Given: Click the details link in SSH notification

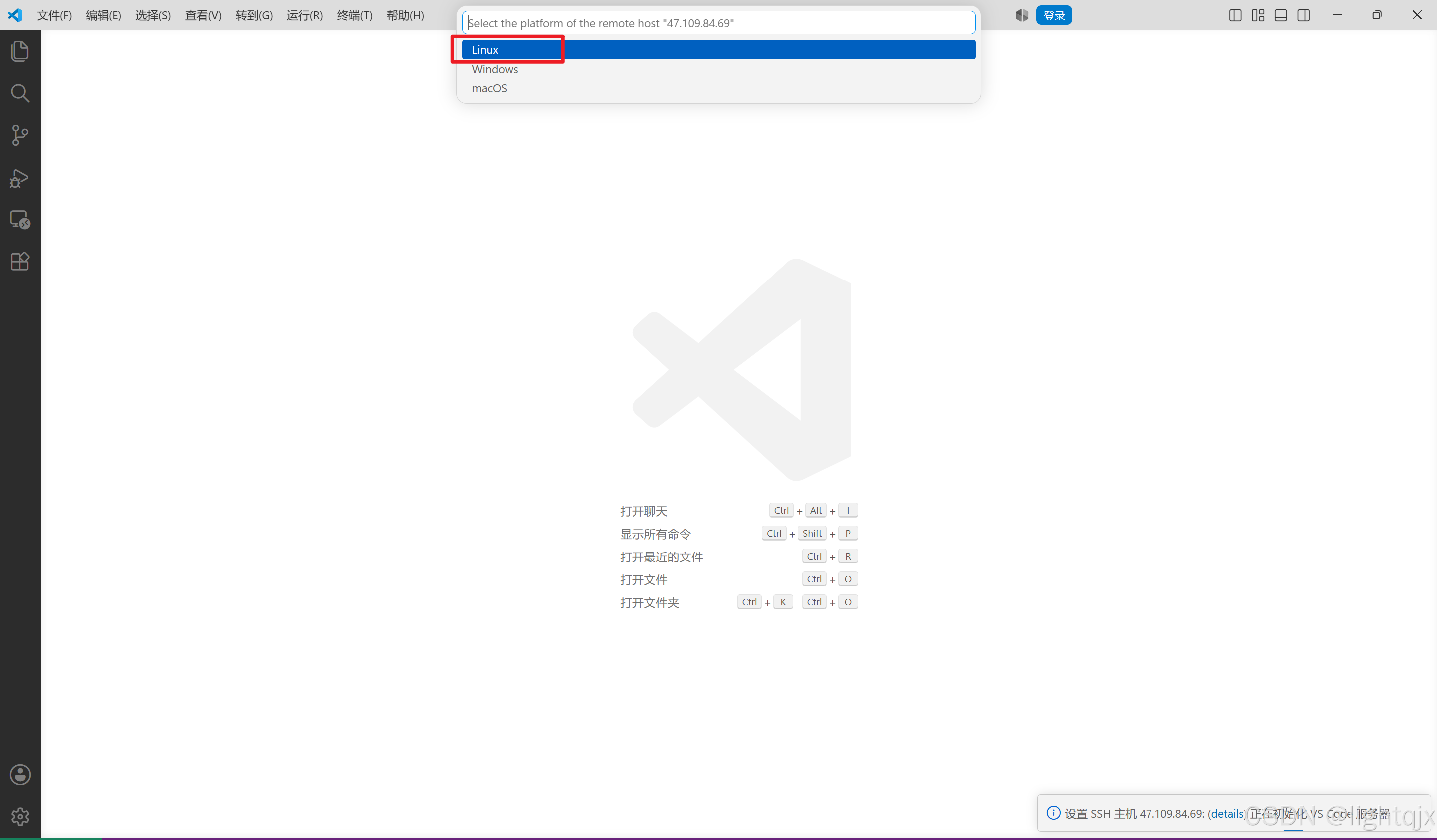Looking at the screenshot, I should pos(1226,813).
